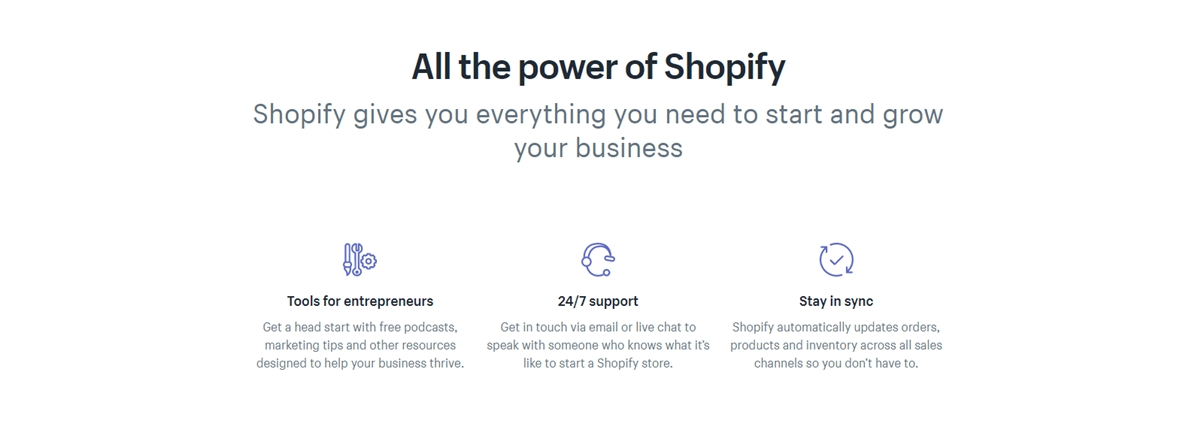Image resolution: width=1200 pixels, height=441 pixels.
Task: Click the gear in the tools icon
Action: coord(369,261)
